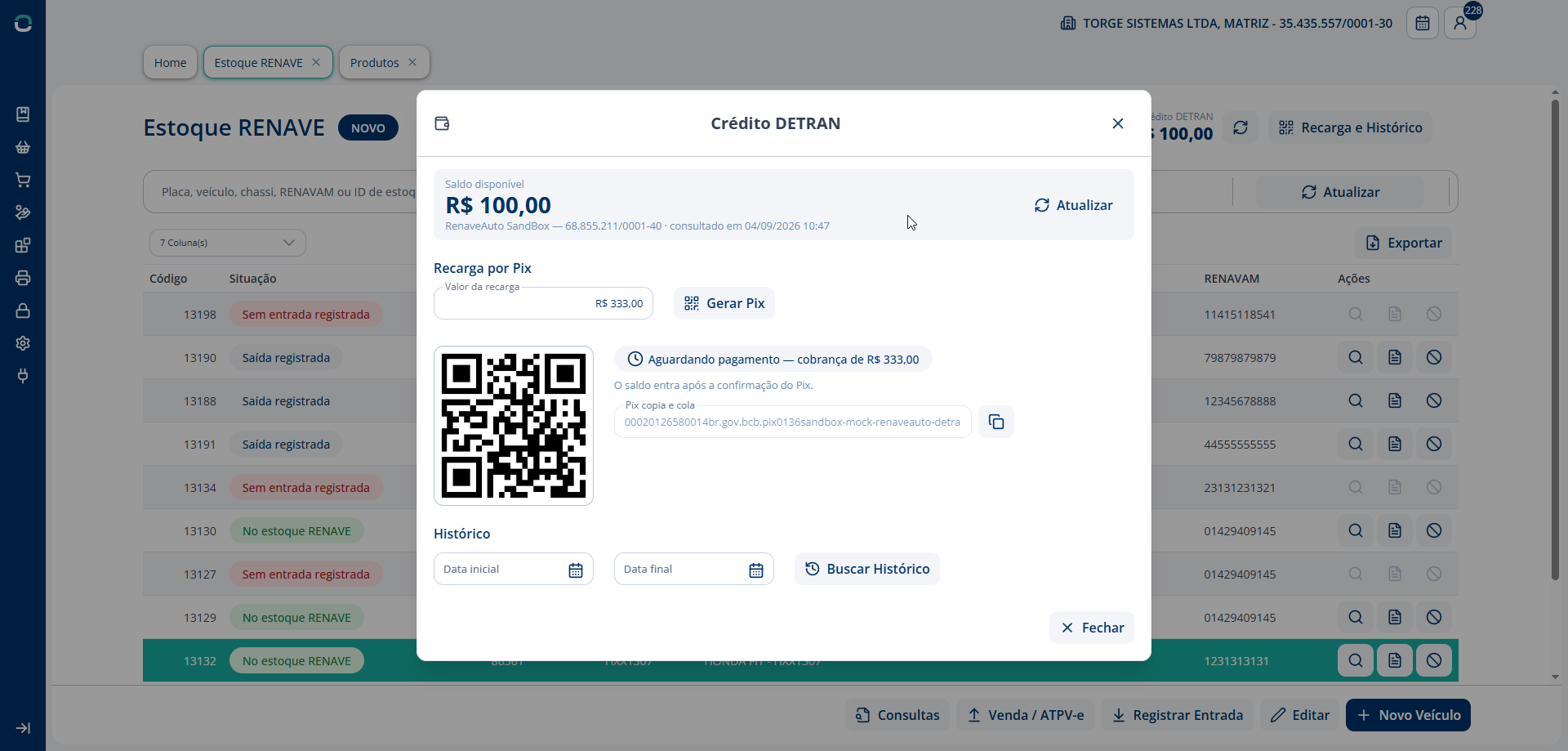This screenshot has width=1568, height=751.
Task: Close the Produtos tab
Action: click(x=412, y=62)
